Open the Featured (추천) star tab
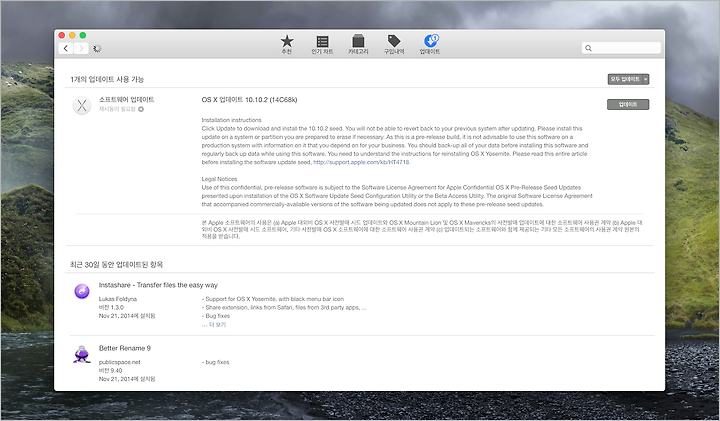Screen dimensions: 720x421 pyautogui.click(x=287, y=44)
